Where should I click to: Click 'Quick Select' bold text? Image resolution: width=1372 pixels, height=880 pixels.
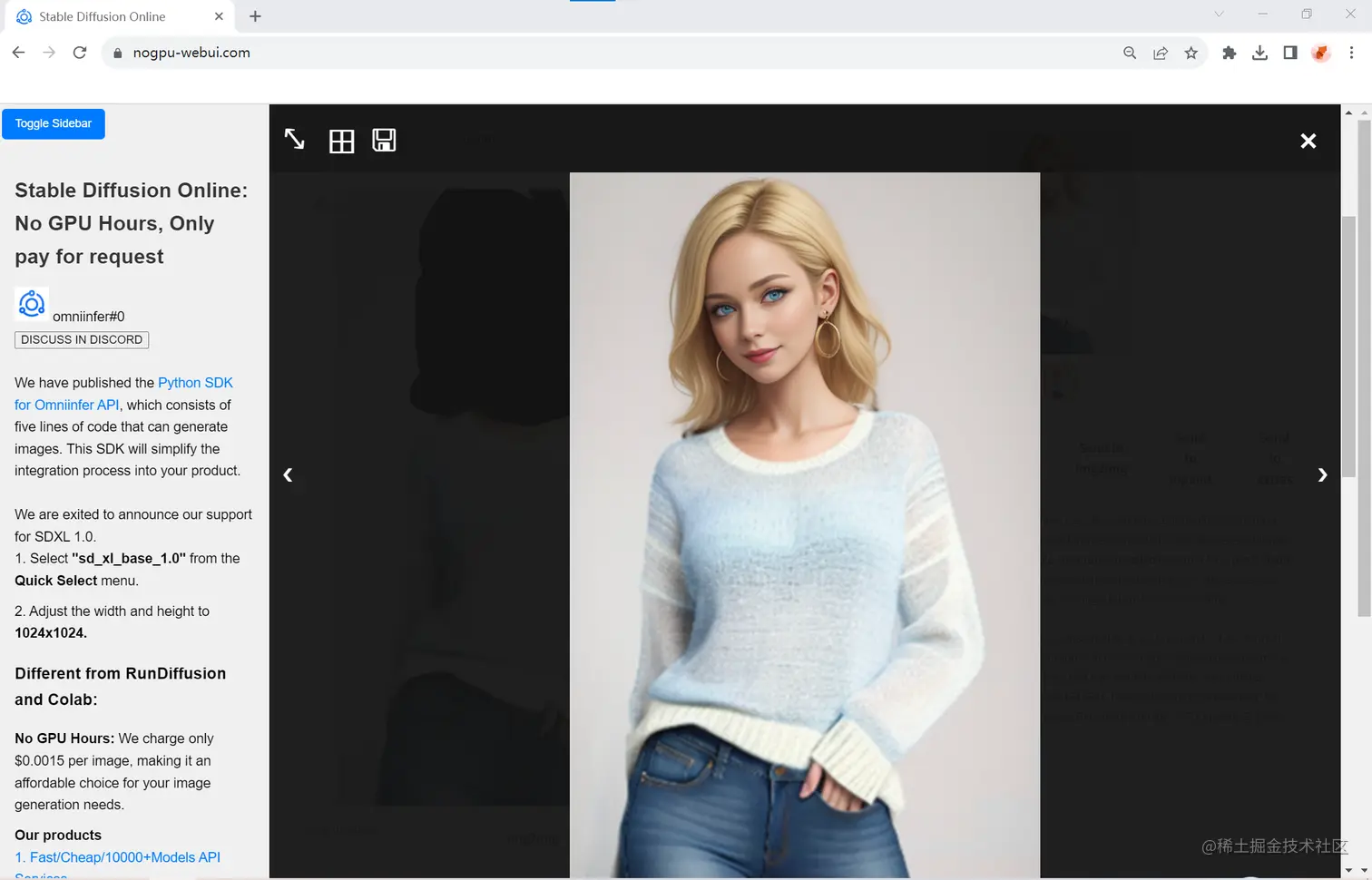pos(55,581)
